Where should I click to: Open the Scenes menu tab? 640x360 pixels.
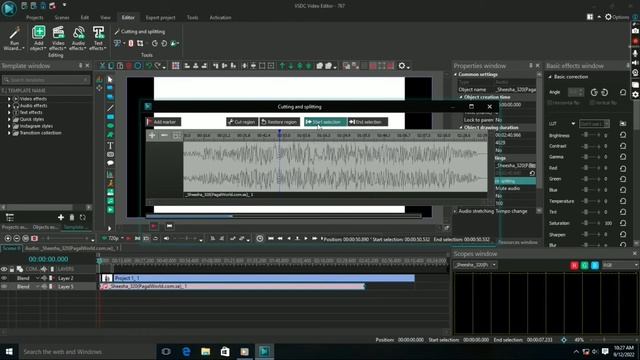(62, 18)
